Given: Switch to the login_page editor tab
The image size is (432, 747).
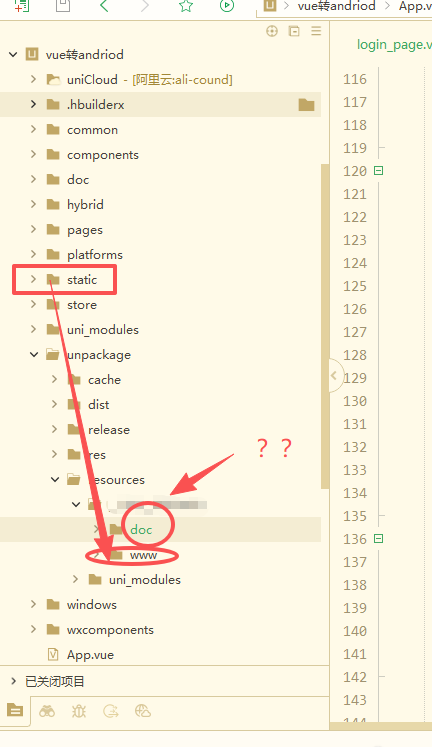Looking at the screenshot, I should [394, 45].
